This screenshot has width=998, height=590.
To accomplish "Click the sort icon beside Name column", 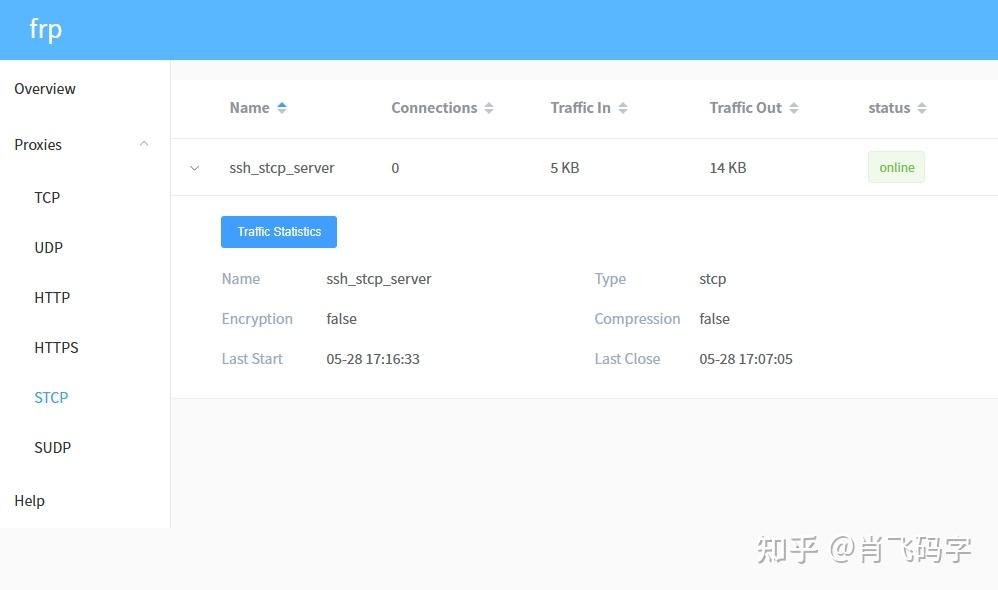I will [x=280, y=107].
